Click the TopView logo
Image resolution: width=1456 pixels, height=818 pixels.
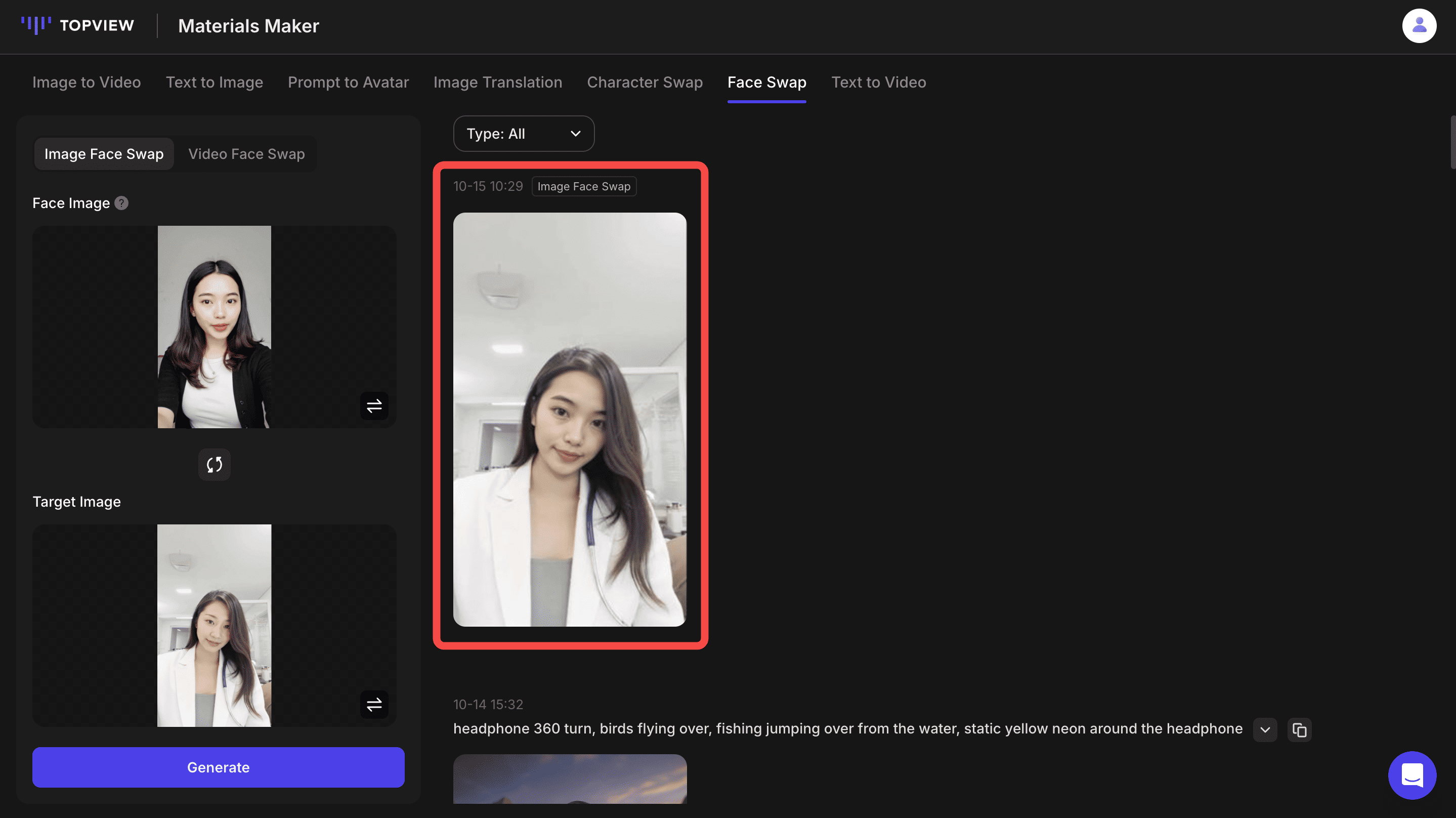[78, 25]
